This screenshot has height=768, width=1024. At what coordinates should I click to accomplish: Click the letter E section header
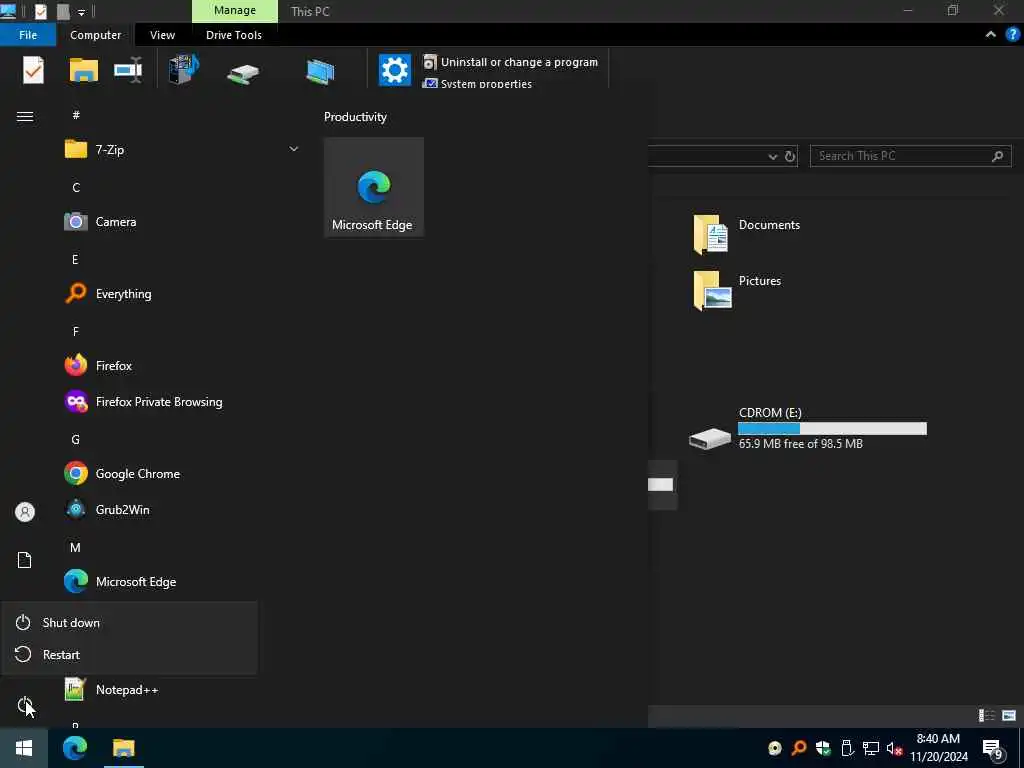[x=75, y=259]
